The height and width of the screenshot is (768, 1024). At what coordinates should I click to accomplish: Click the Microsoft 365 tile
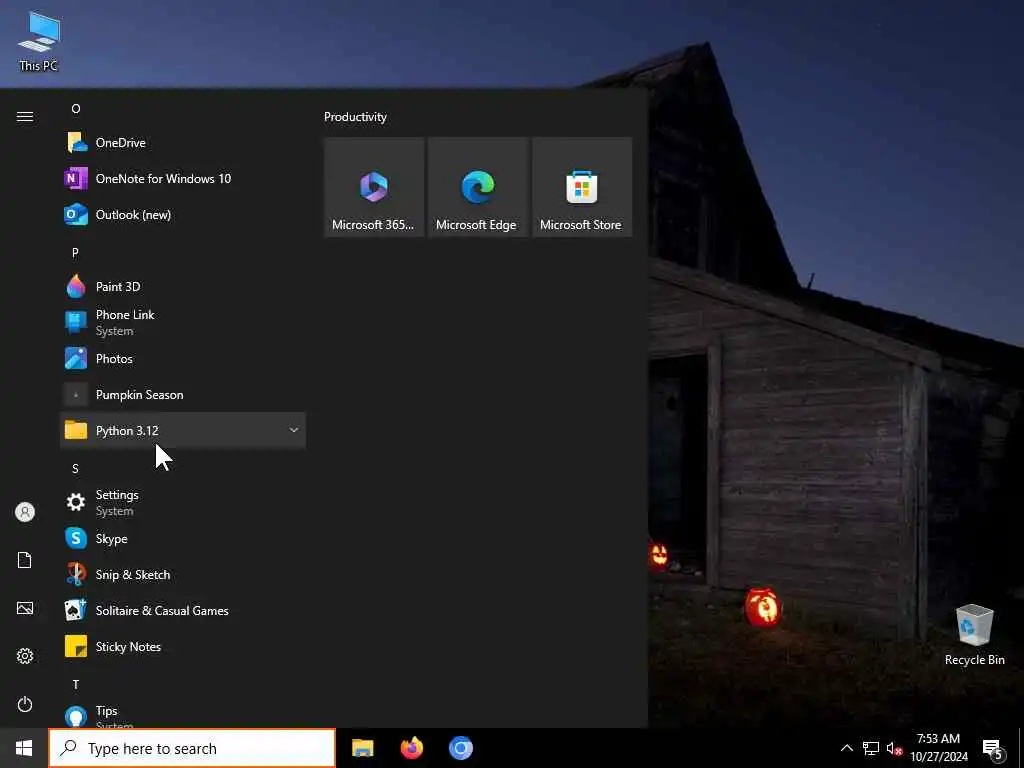374,187
